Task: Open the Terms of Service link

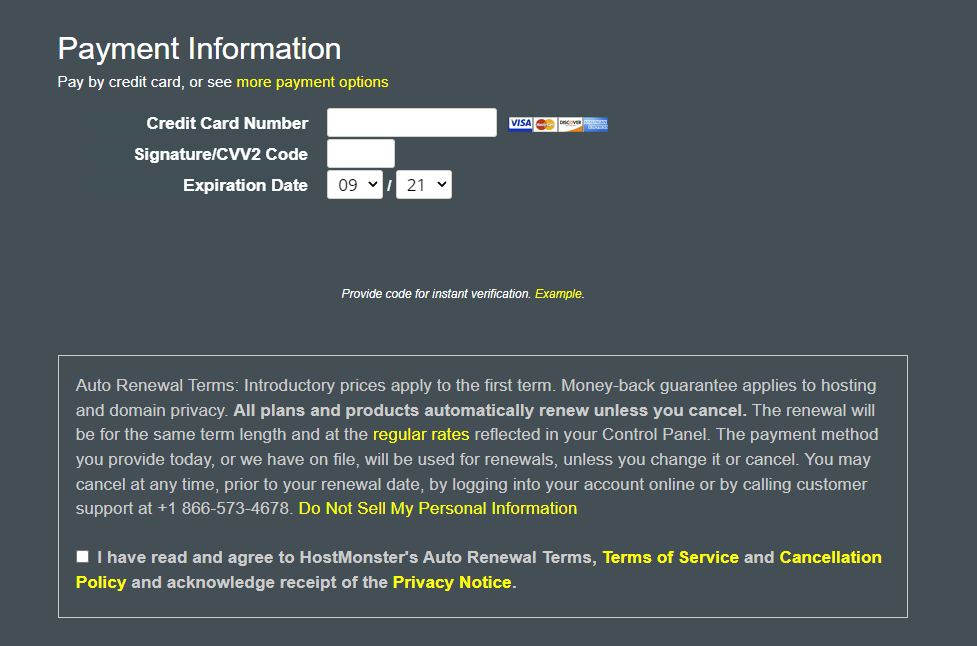Action: click(x=670, y=557)
